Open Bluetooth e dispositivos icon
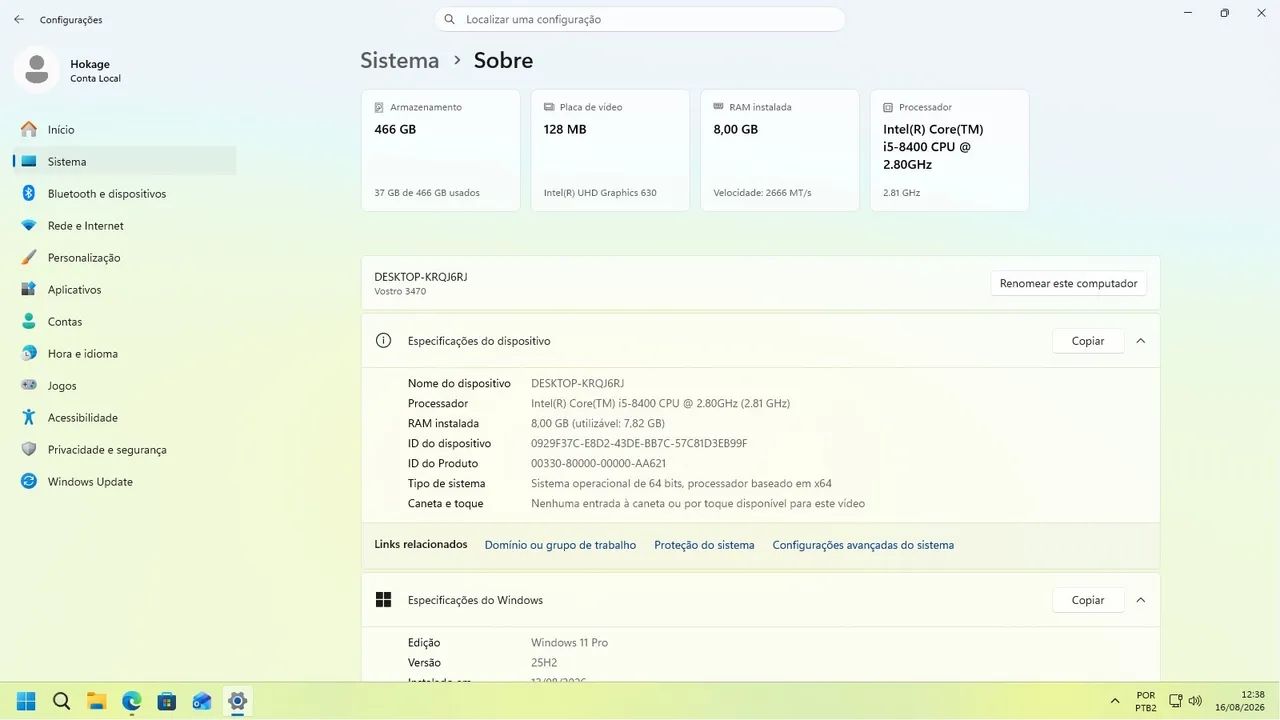1280x720 pixels. click(x=29, y=193)
